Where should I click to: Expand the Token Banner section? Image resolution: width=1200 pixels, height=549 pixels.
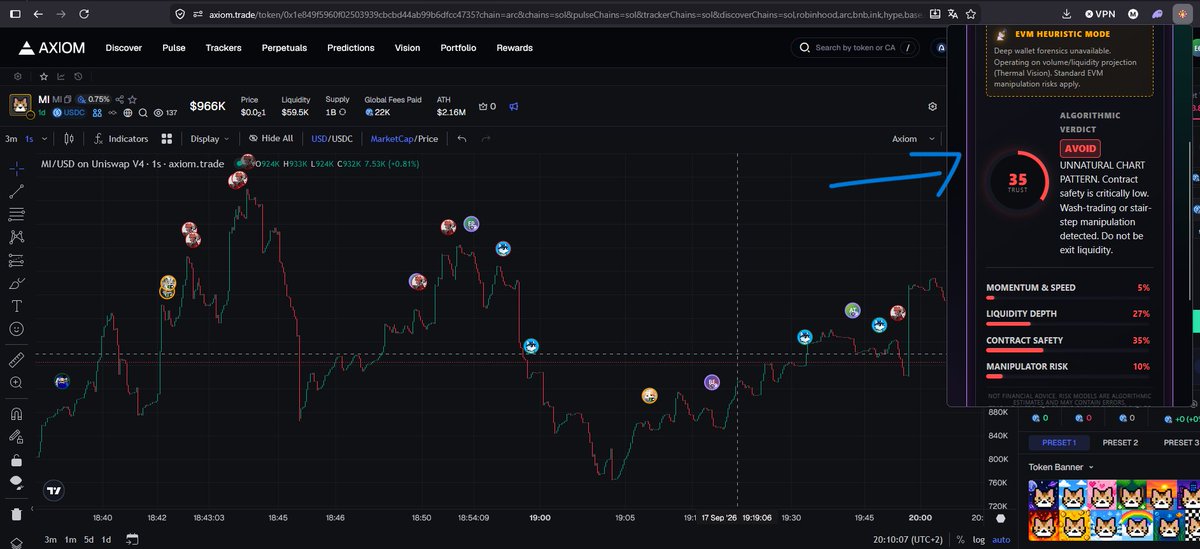(x=1062, y=467)
